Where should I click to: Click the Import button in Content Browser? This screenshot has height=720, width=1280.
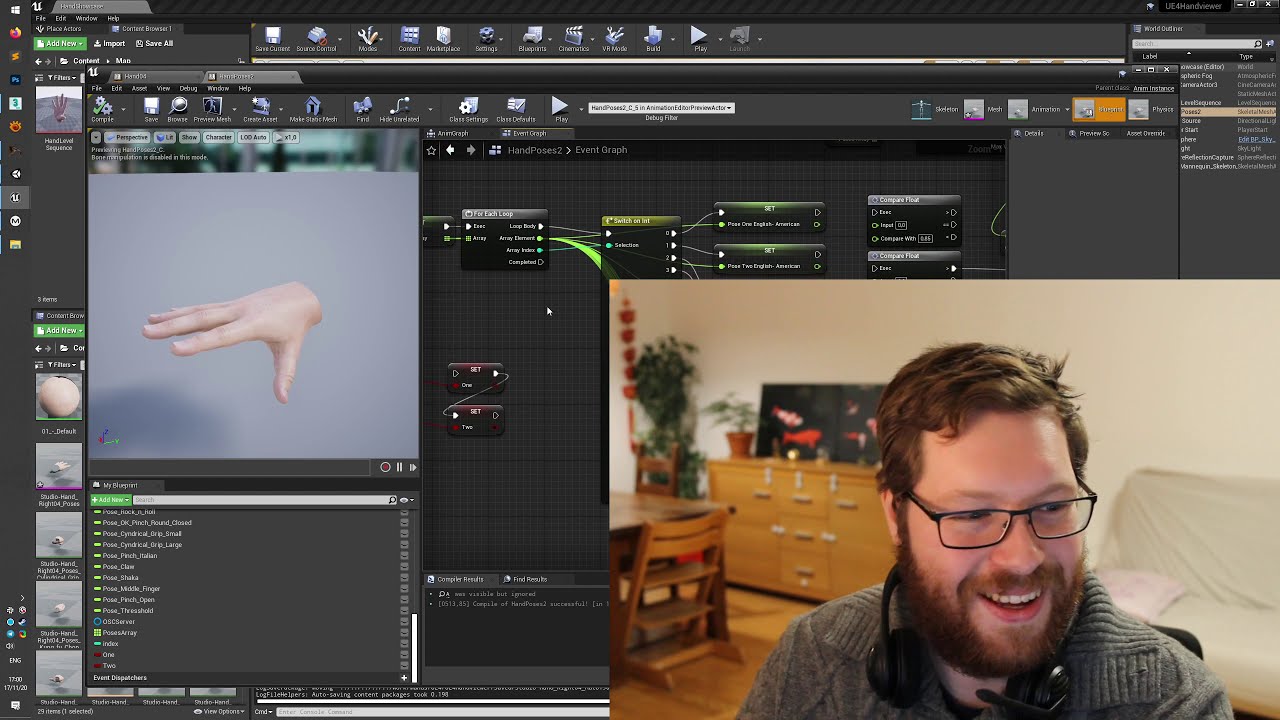pos(109,44)
